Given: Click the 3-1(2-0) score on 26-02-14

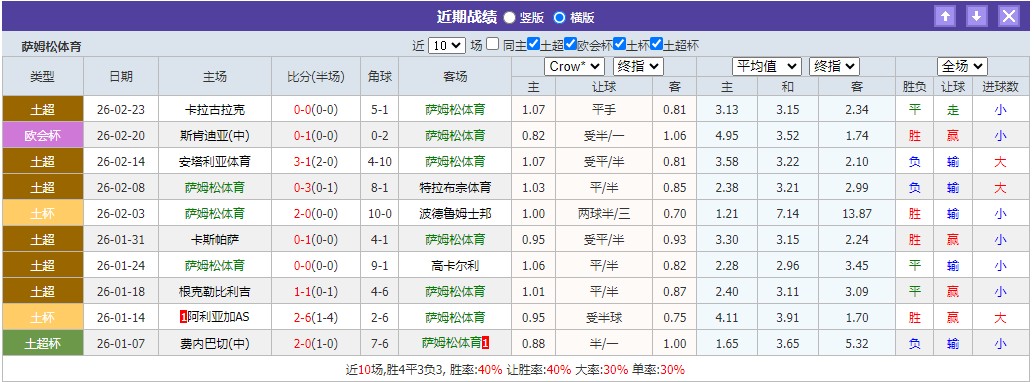Looking at the screenshot, I should point(316,162).
